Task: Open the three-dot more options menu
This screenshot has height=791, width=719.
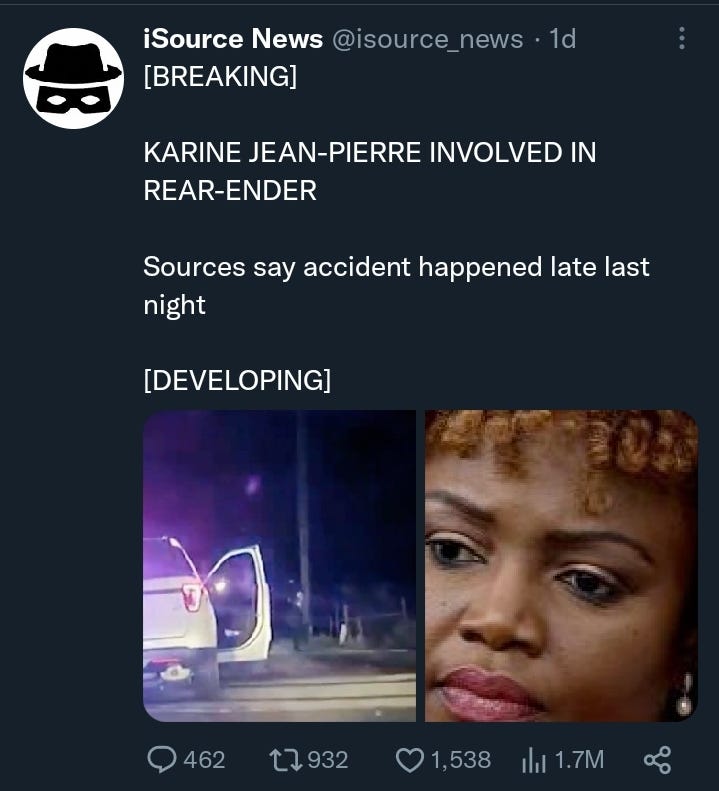Action: click(682, 38)
